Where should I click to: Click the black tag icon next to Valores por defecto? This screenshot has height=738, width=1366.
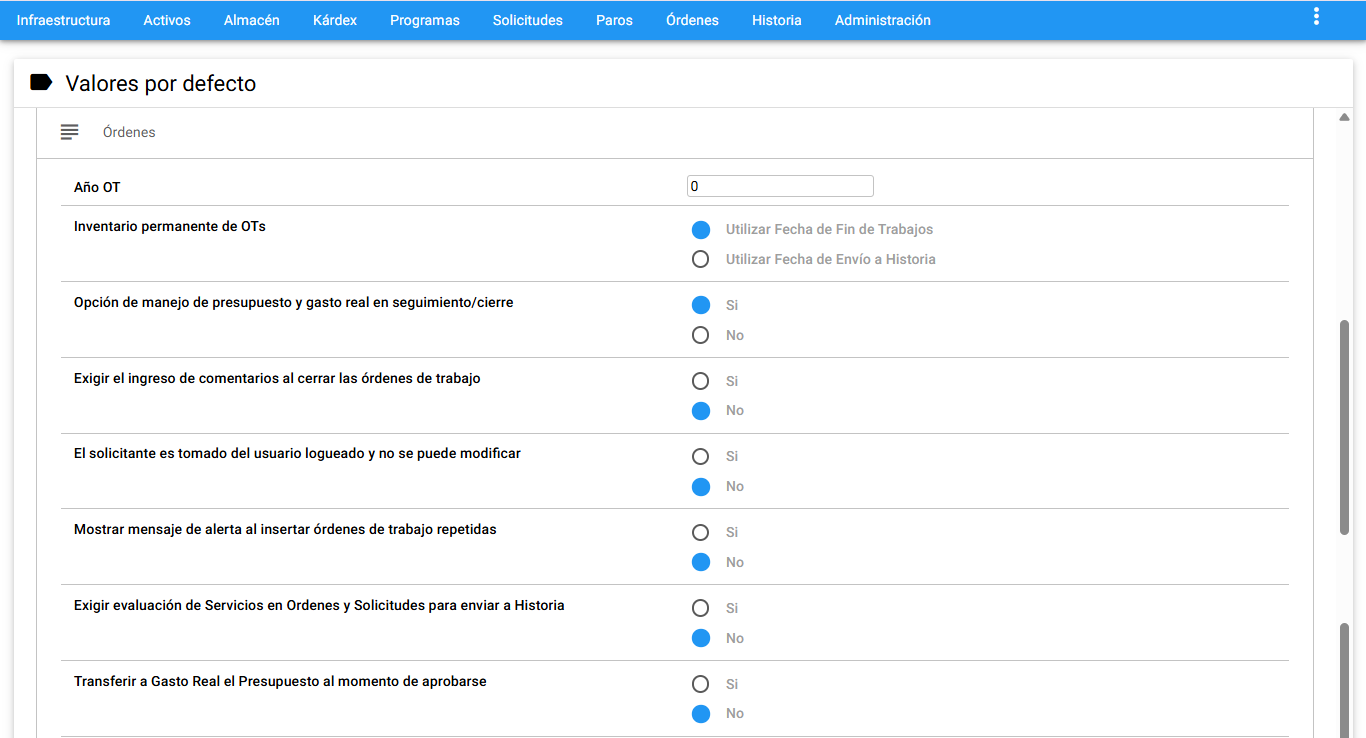41,83
